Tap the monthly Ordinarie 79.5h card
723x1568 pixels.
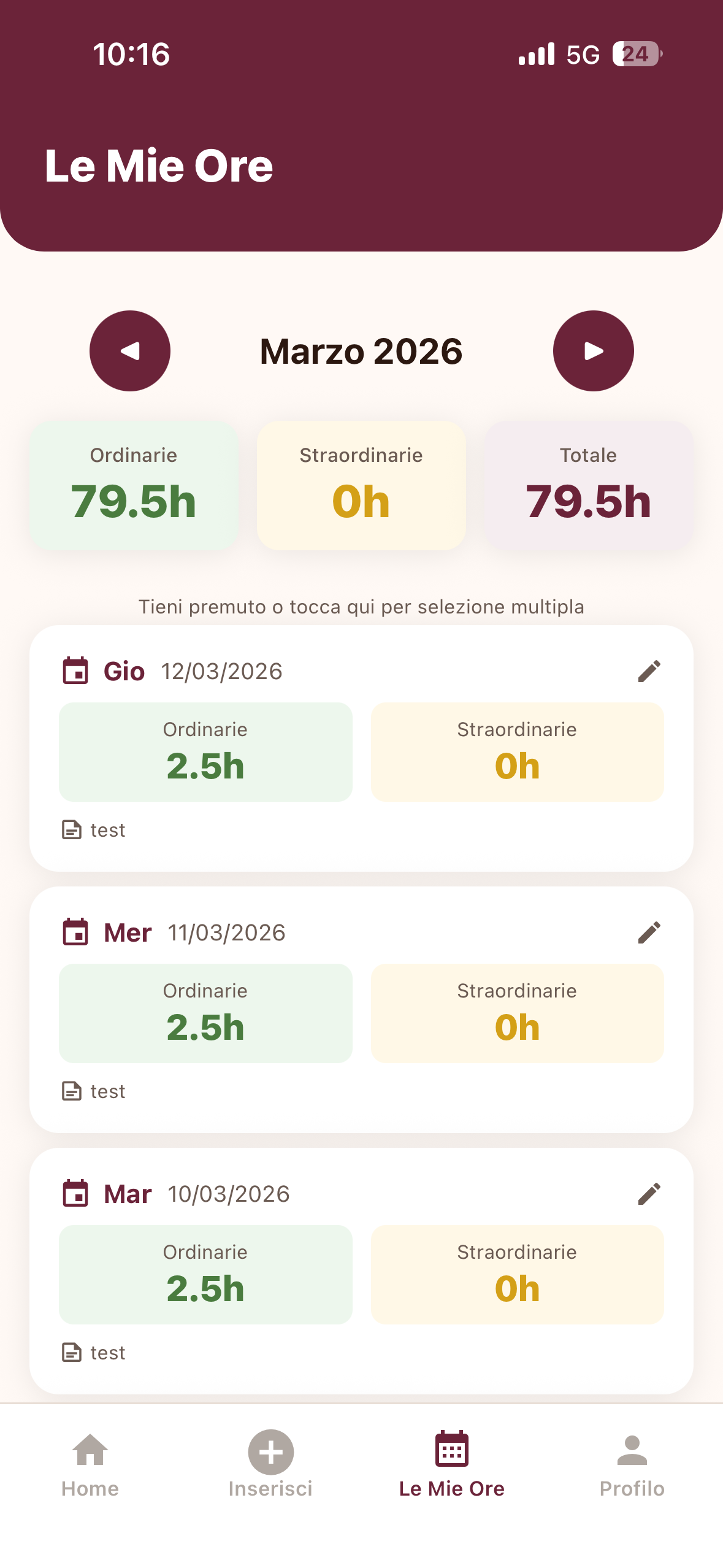click(x=134, y=485)
